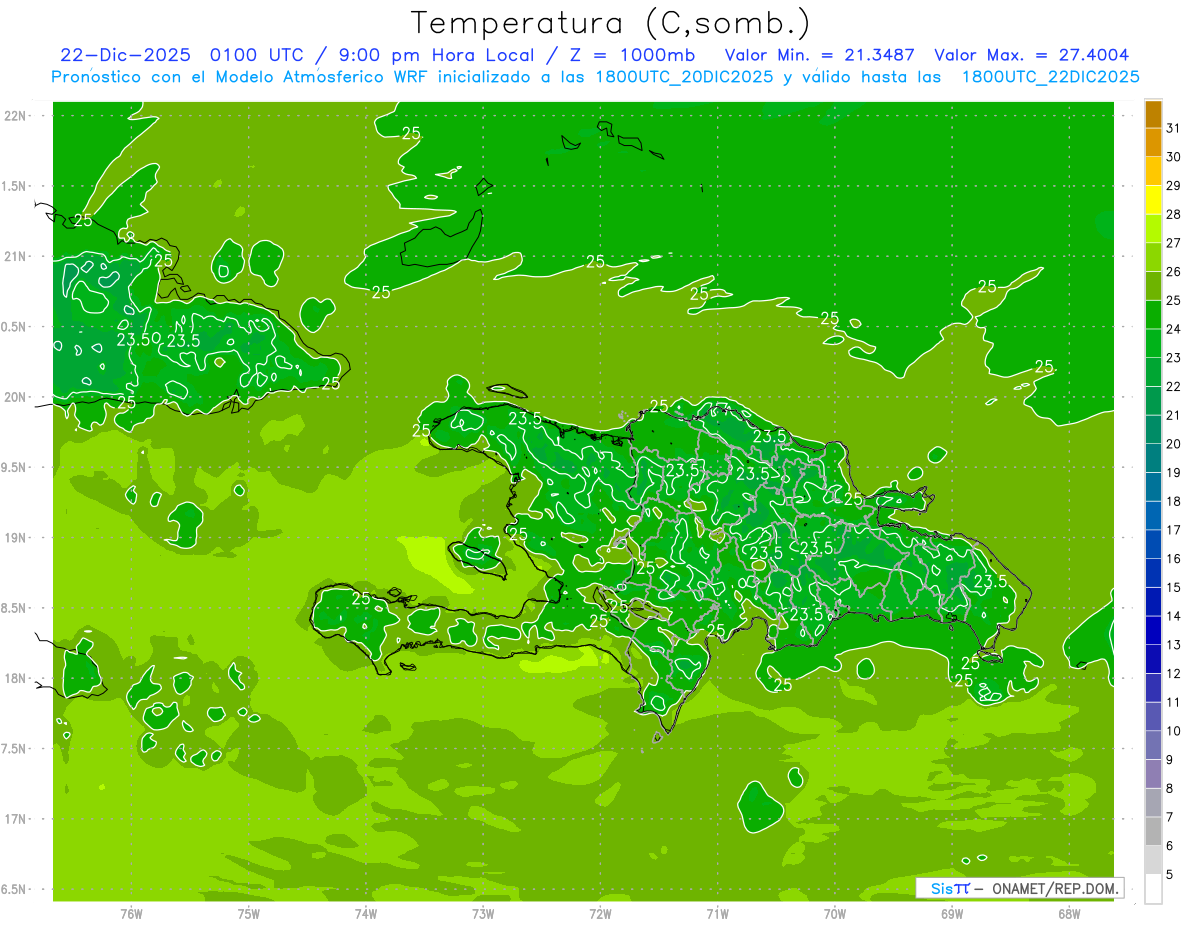
Task: Click the "68W" longitude axis label
Action: [x=1069, y=914]
